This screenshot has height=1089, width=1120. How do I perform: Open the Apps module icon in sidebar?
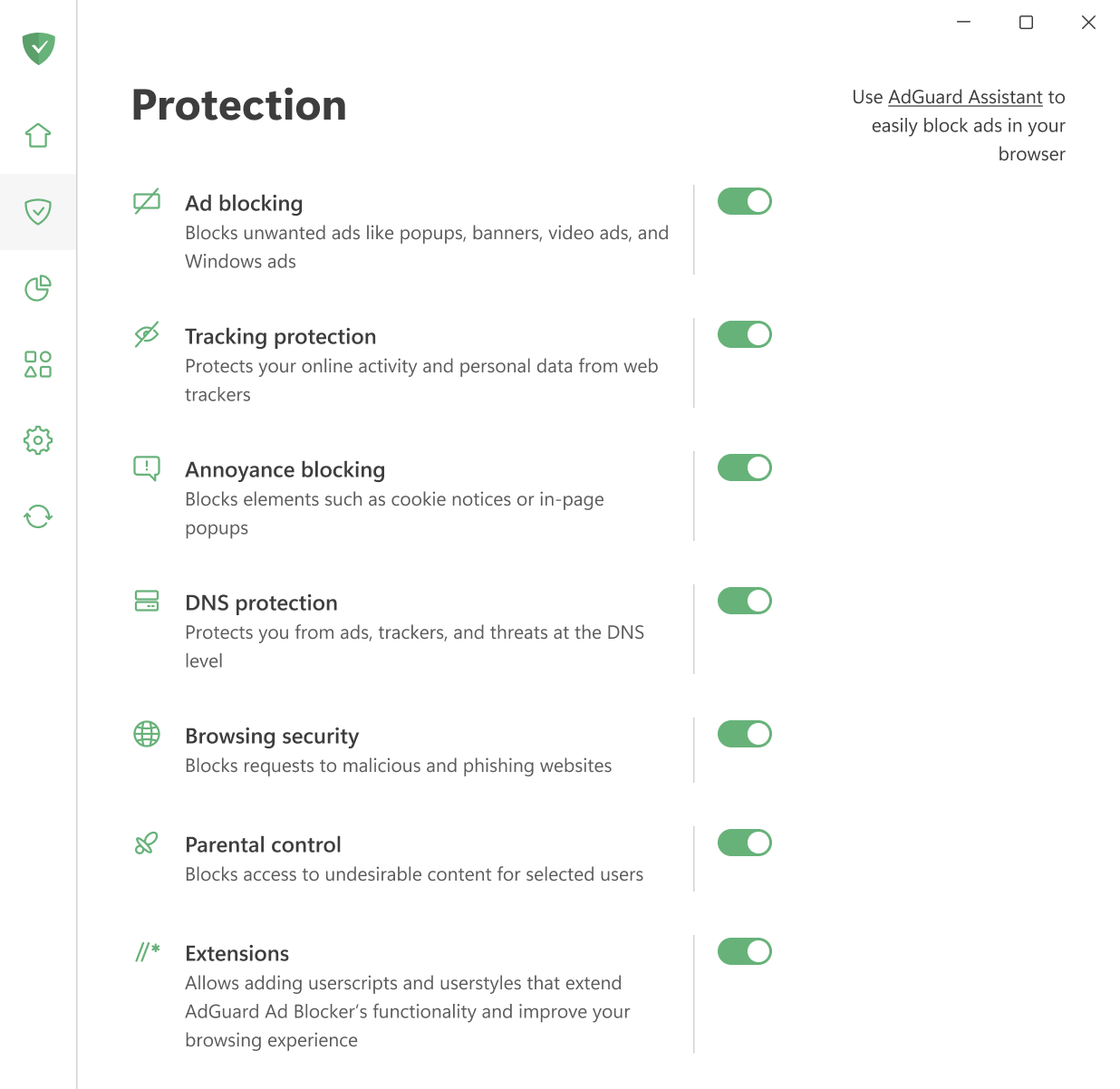pos(37,364)
